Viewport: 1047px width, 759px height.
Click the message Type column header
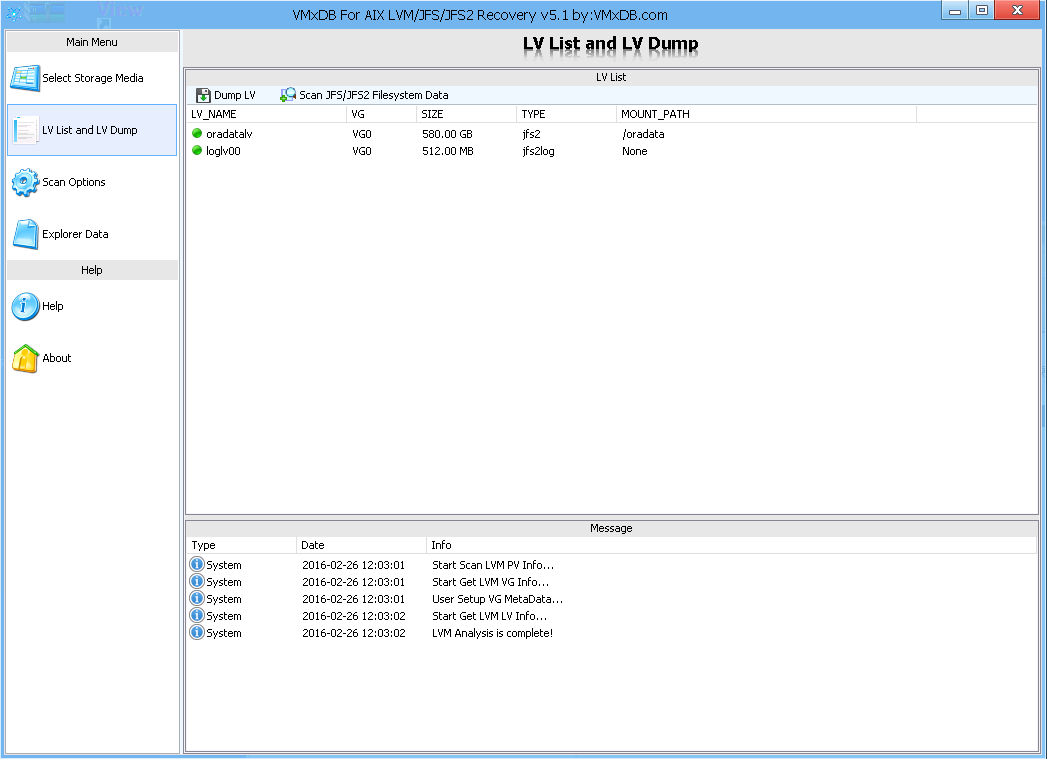241,545
